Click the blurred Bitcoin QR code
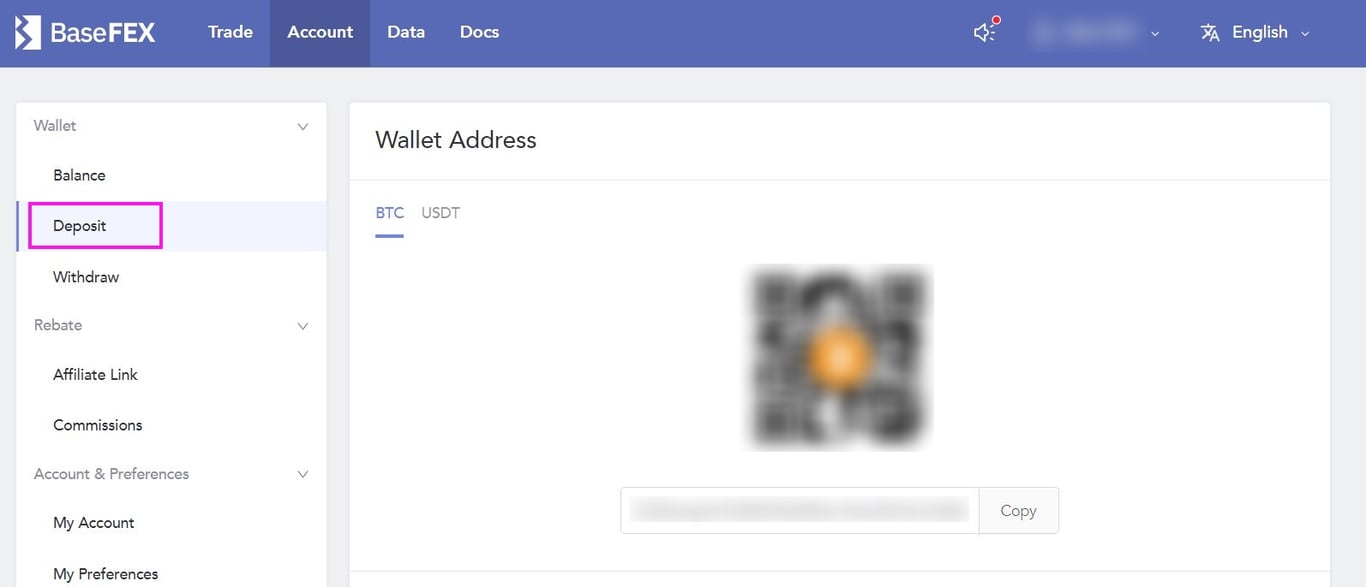The image size is (1366, 587). click(x=839, y=357)
